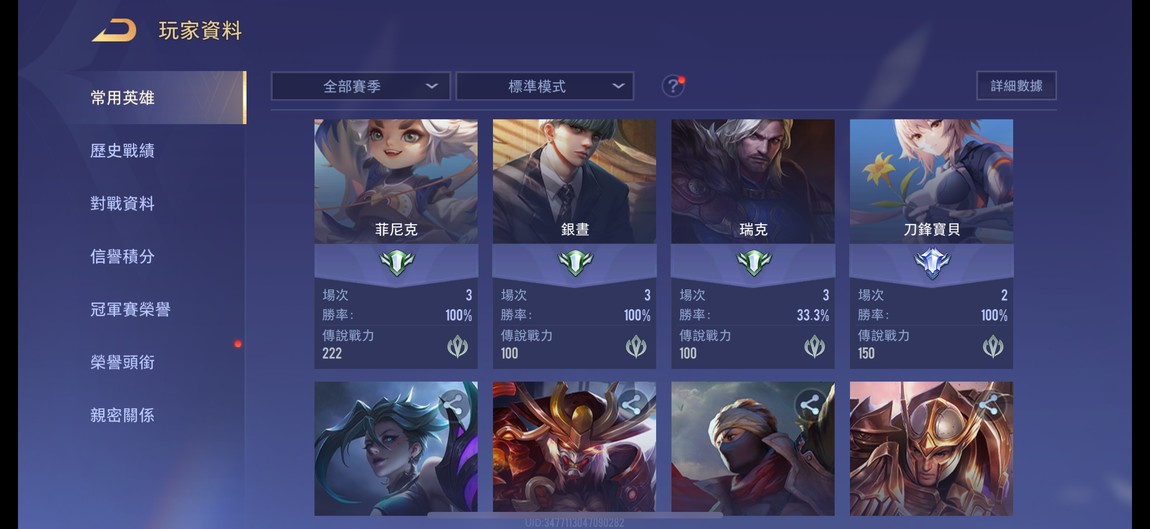This screenshot has width=1150, height=529.
Task: Tap the legend power emblem in 瑞克 card
Action: 814,346
